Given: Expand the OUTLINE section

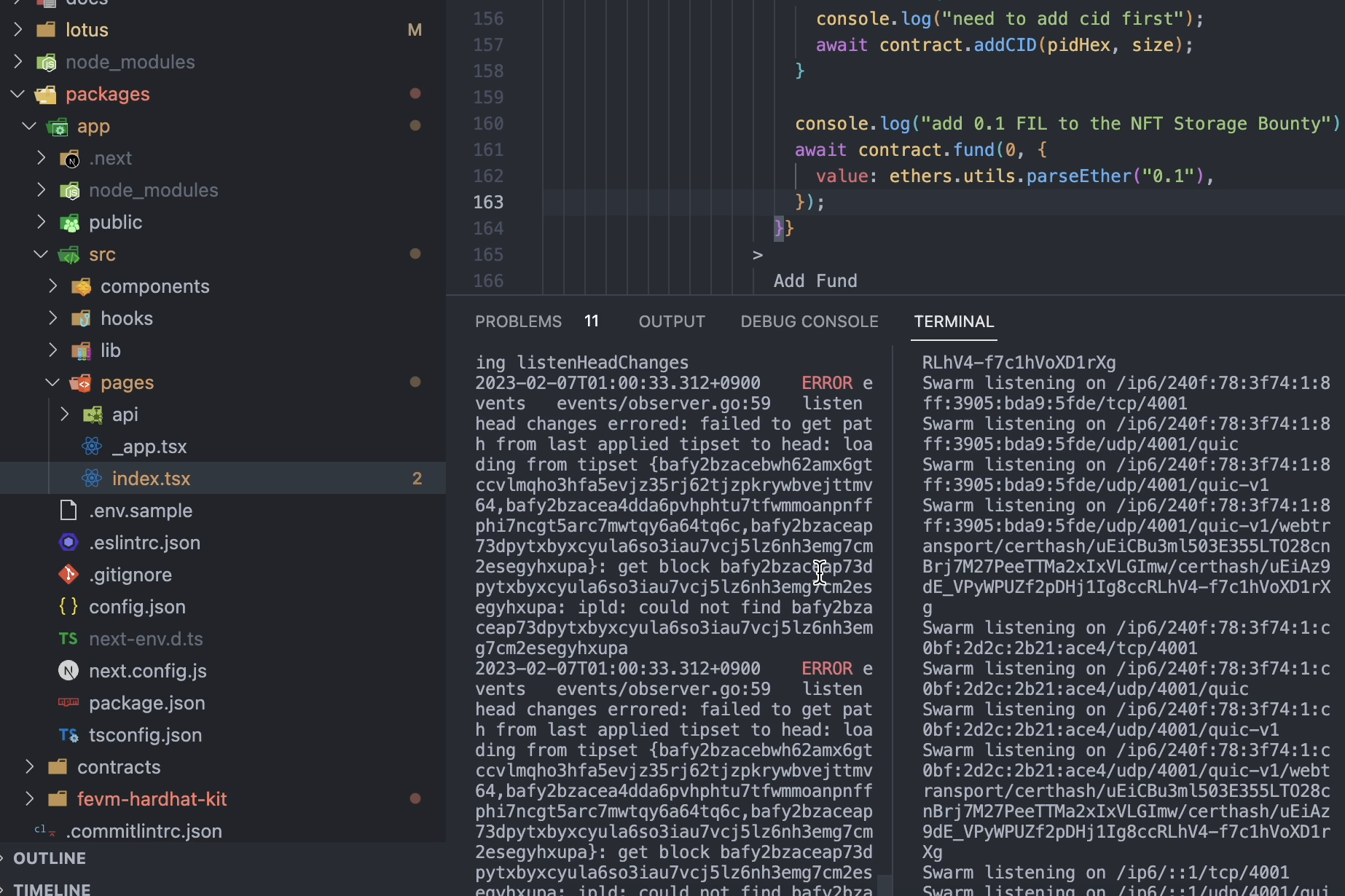Looking at the screenshot, I should coord(49,858).
